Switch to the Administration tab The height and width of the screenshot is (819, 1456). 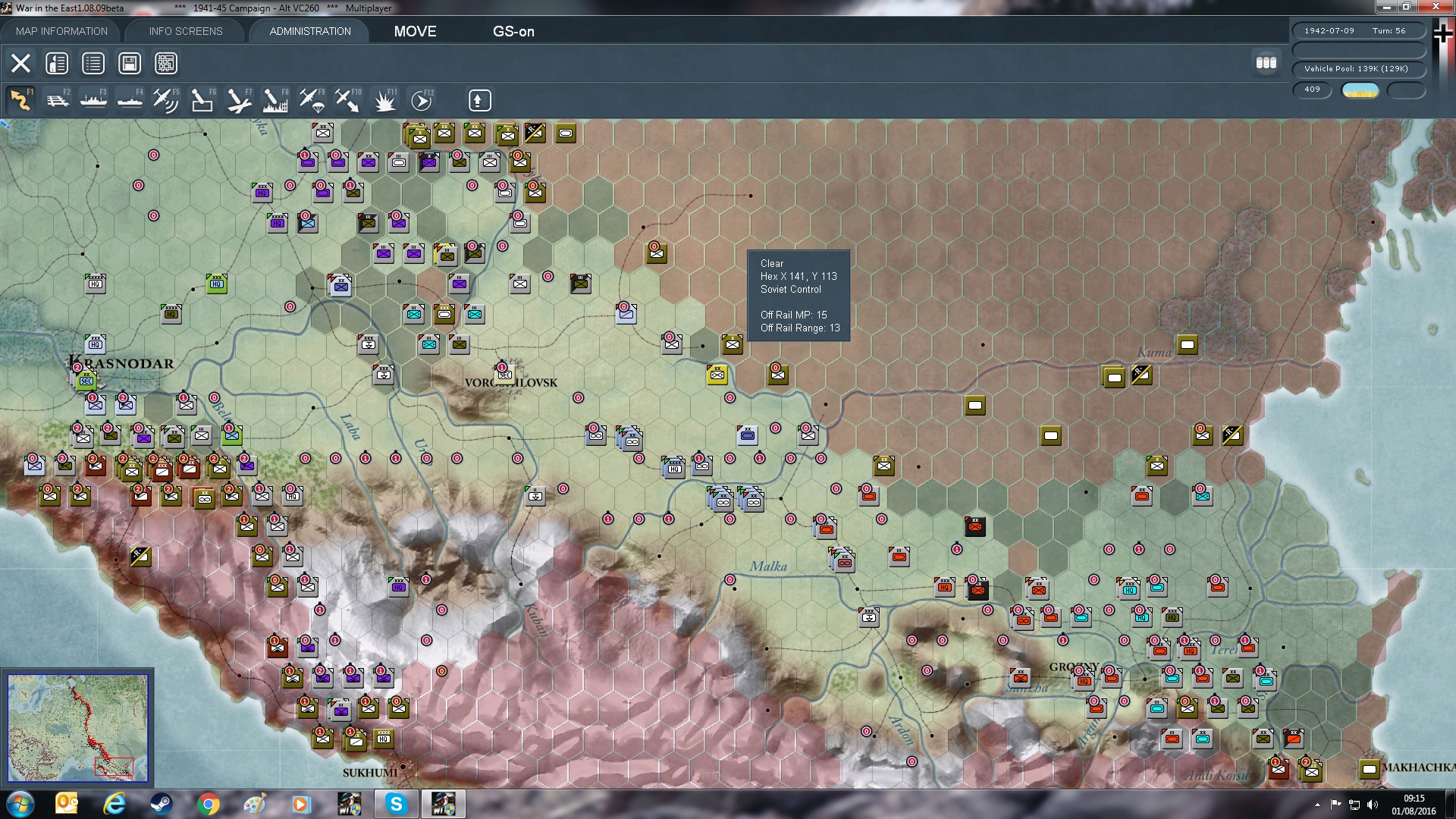point(310,31)
